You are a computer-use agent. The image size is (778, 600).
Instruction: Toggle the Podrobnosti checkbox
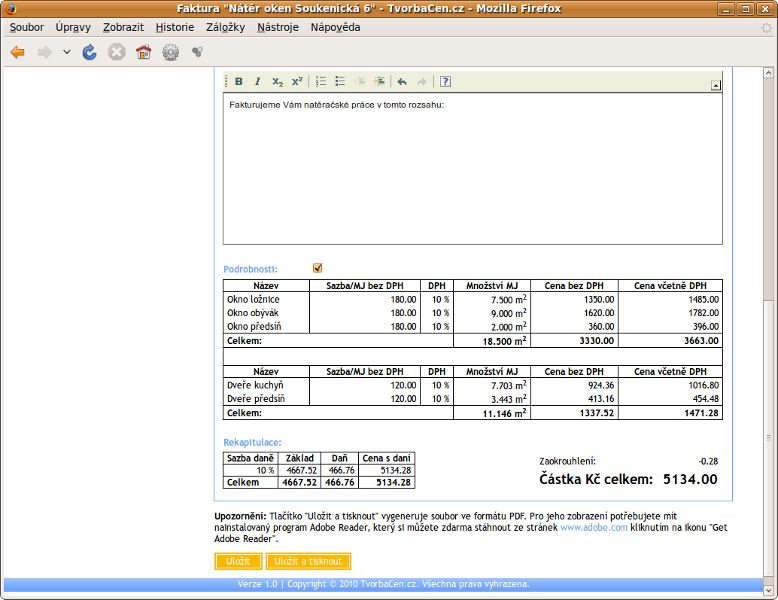[318, 268]
